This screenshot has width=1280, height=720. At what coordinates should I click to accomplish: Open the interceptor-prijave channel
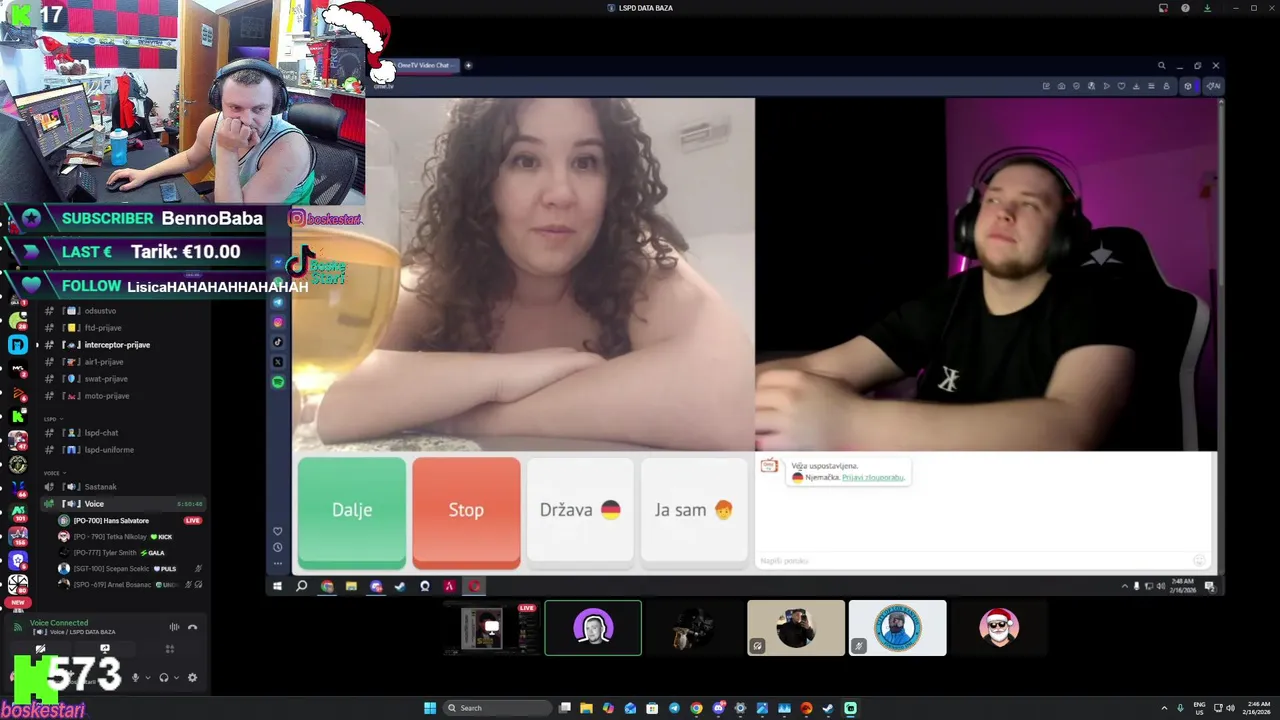point(117,345)
